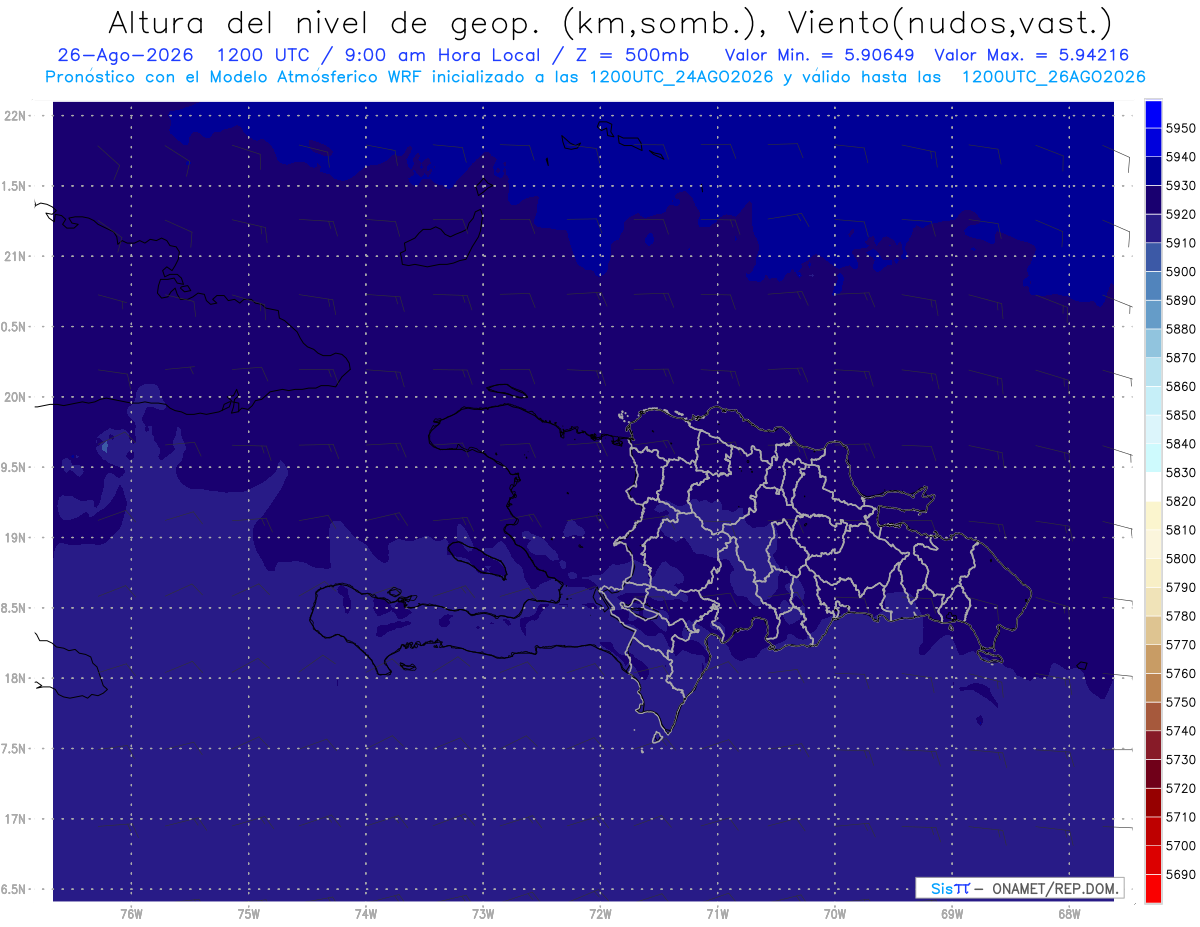Screen dimensions: 1200x927
Task: Click the legend color band between 5920 and 5930
Action: coord(1153,199)
